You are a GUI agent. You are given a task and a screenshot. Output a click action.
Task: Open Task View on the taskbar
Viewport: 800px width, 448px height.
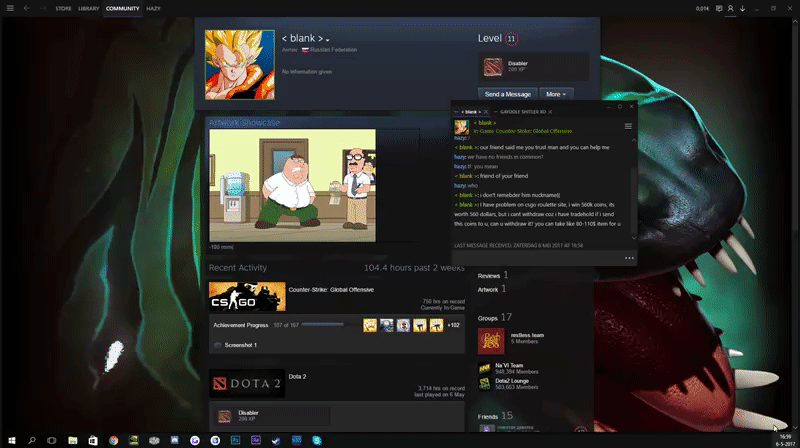point(52,440)
